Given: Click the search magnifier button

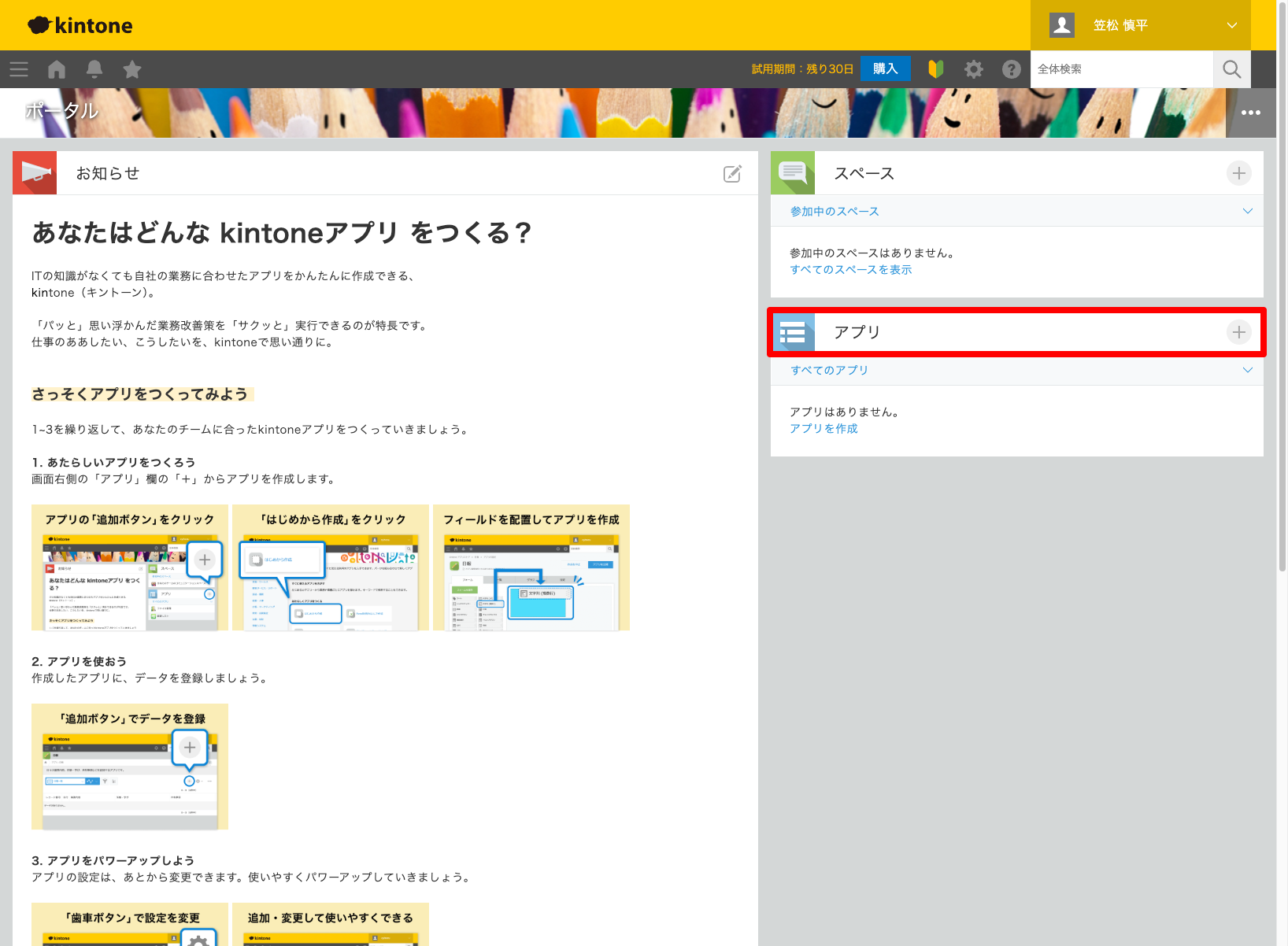Looking at the screenshot, I should tap(1232, 69).
